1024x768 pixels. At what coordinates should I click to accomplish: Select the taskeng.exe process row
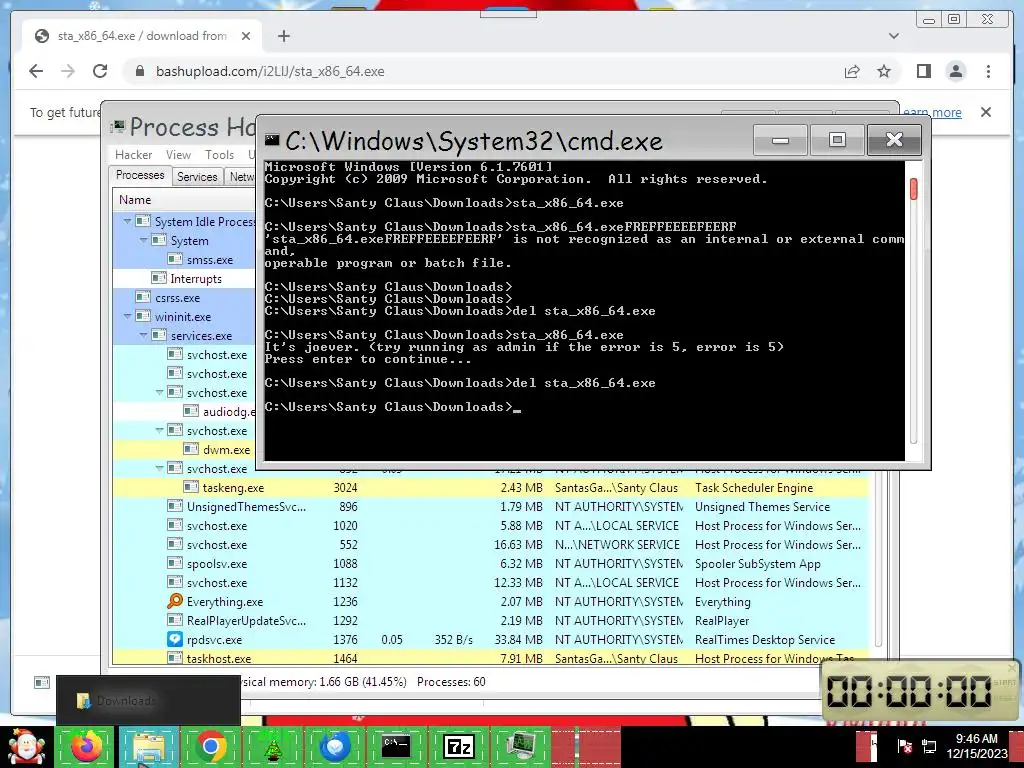pyautogui.click(x=490, y=487)
